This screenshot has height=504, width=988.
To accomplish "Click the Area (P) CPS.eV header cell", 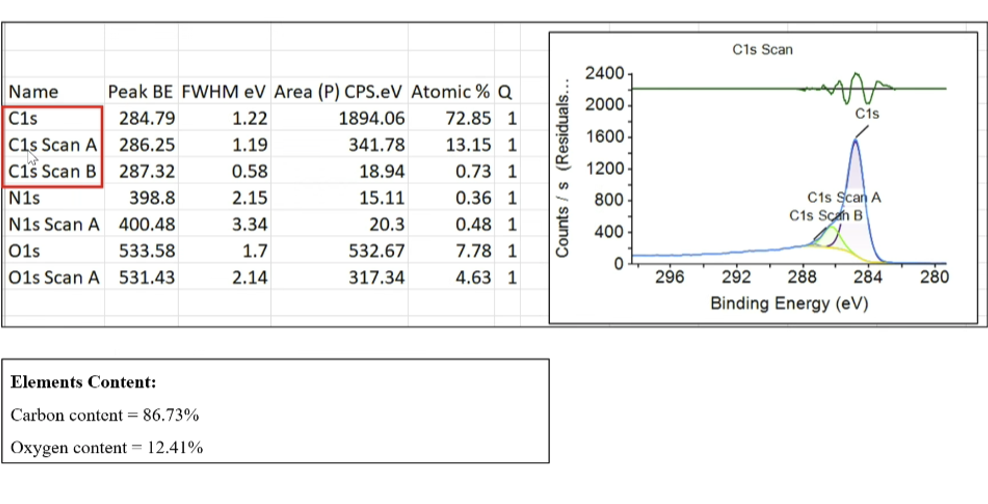I will (339, 92).
